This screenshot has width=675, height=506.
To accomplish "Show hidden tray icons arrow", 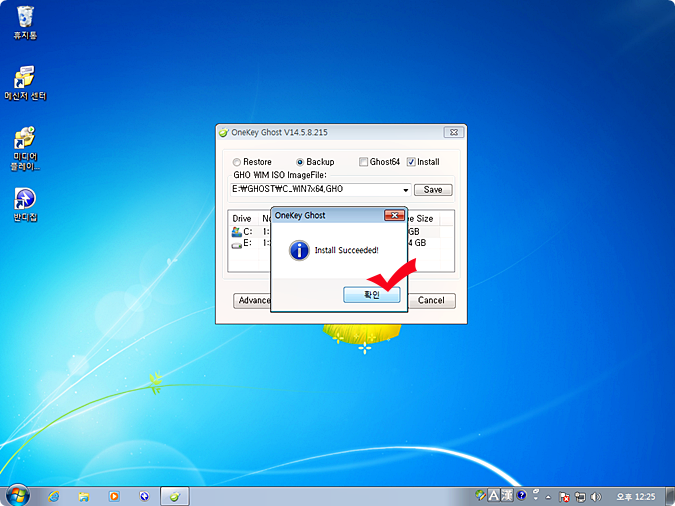I will (x=548, y=497).
